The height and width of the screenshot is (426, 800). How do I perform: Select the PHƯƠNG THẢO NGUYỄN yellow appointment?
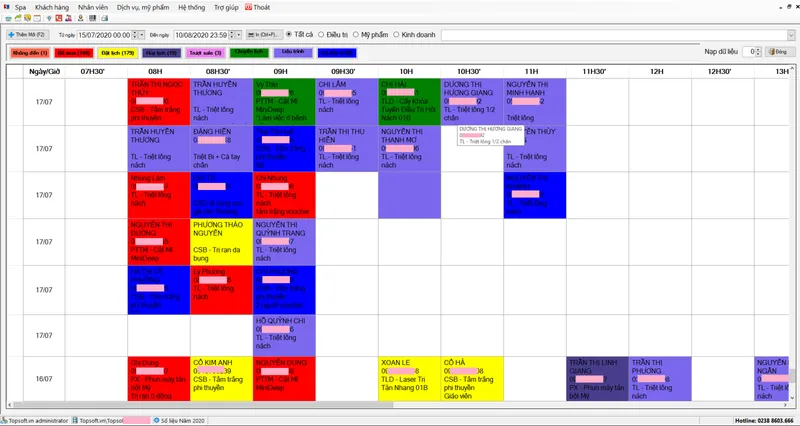point(221,242)
